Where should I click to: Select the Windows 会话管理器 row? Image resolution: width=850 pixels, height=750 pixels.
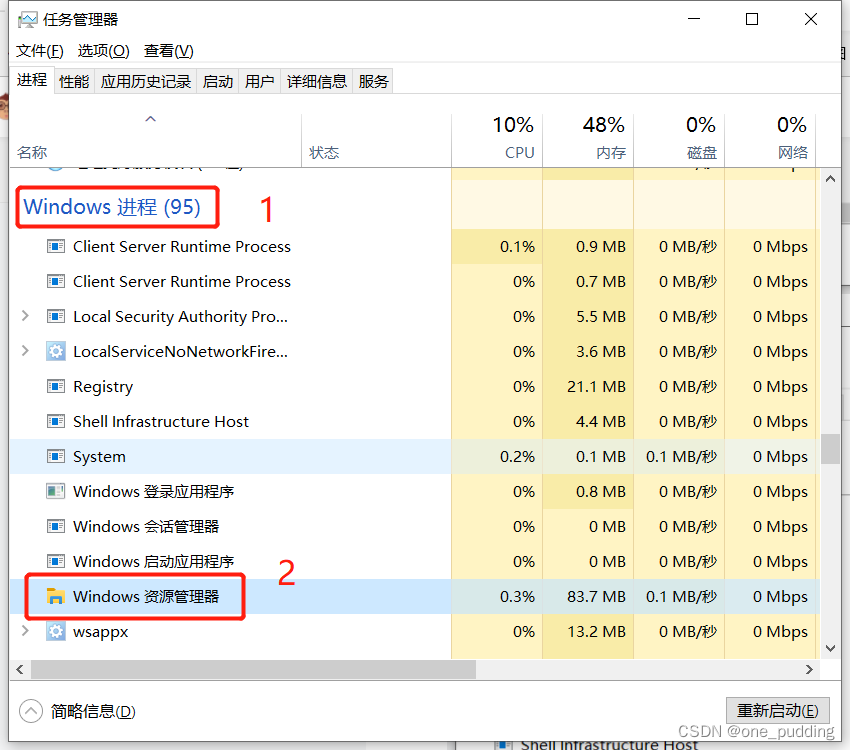[x=415, y=526]
